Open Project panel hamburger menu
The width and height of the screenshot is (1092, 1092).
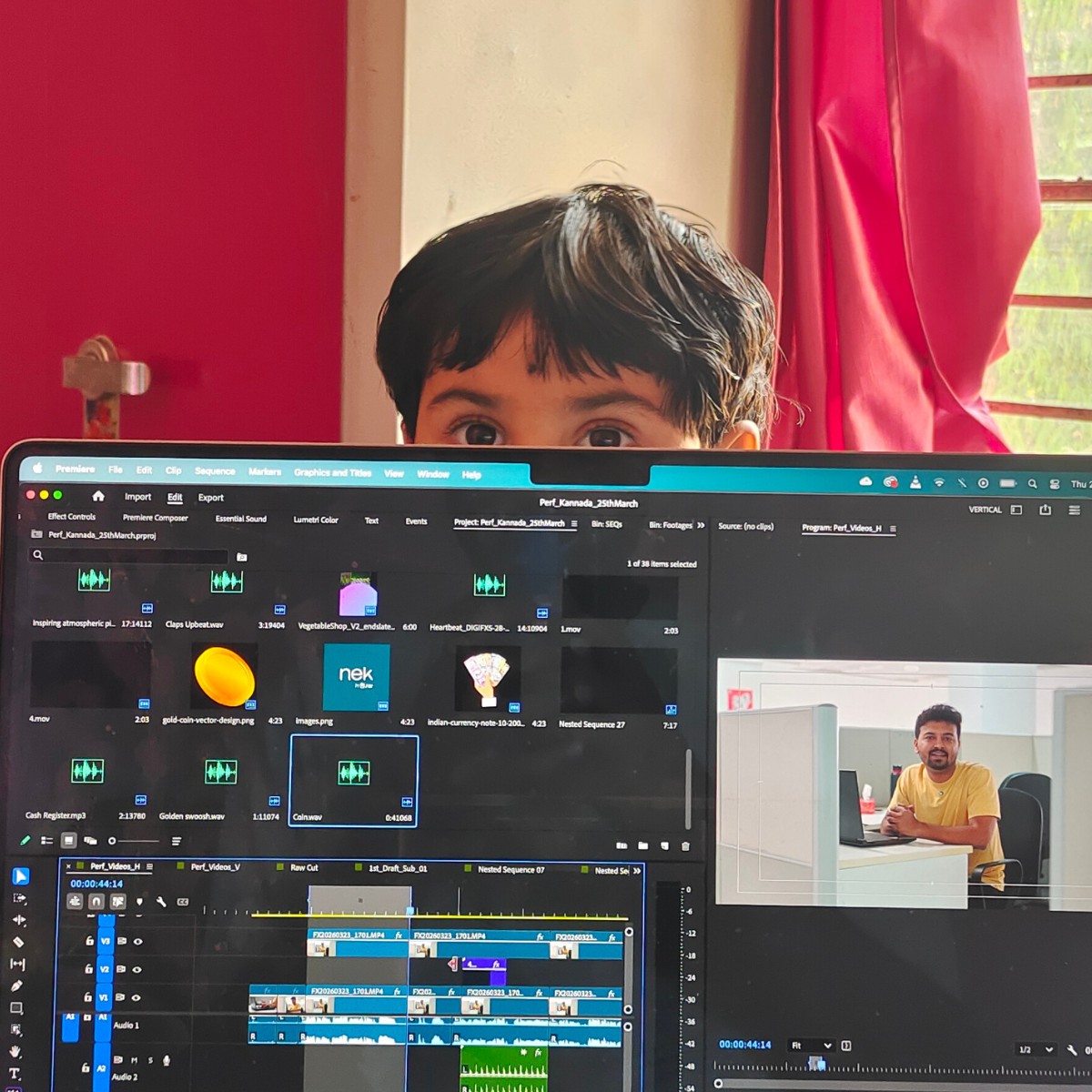point(574,524)
